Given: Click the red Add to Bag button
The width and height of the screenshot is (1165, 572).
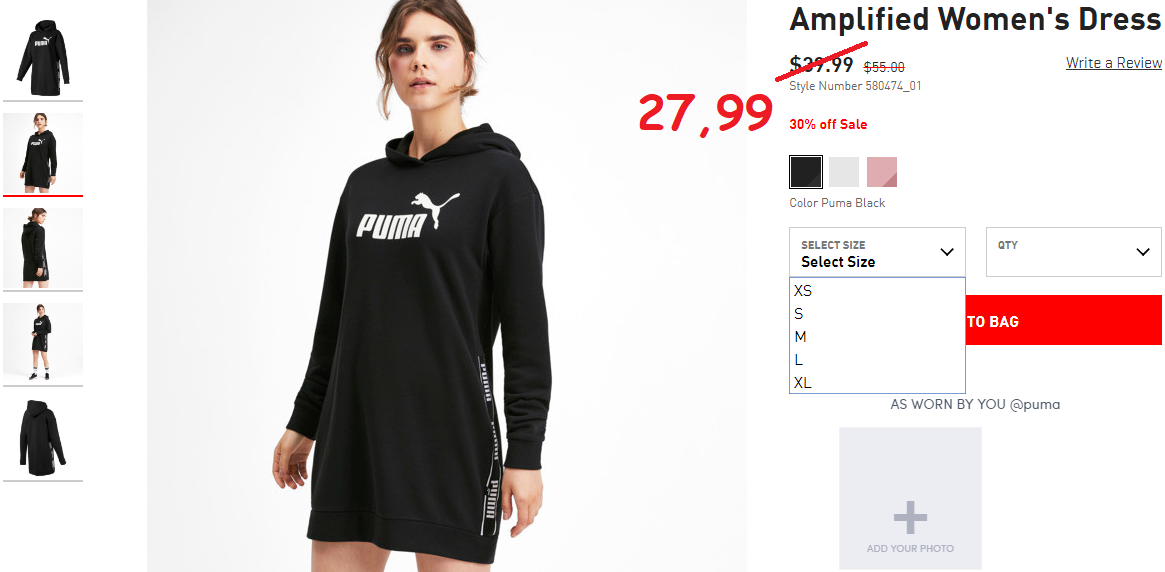Looking at the screenshot, I should [x=1063, y=320].
